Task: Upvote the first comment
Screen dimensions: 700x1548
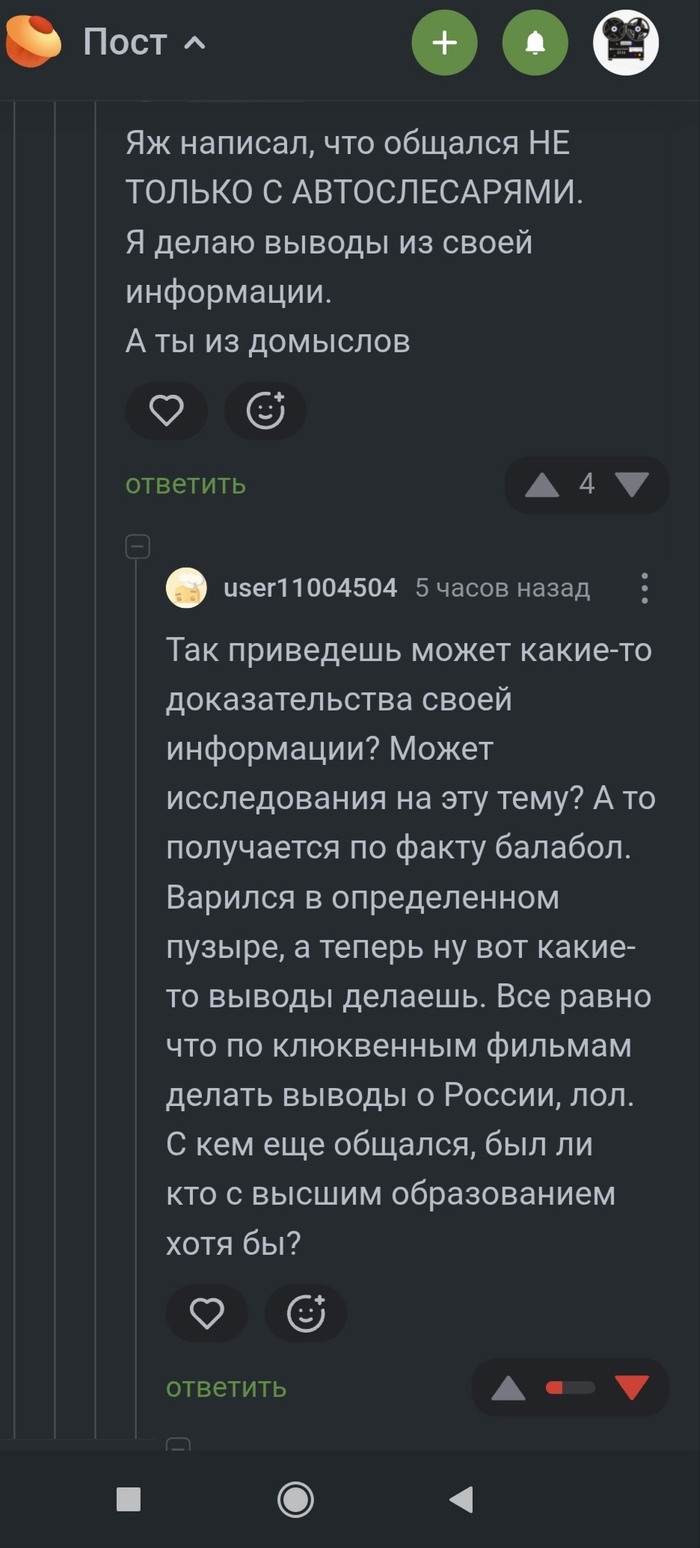Action: click(x=541, y=484)
